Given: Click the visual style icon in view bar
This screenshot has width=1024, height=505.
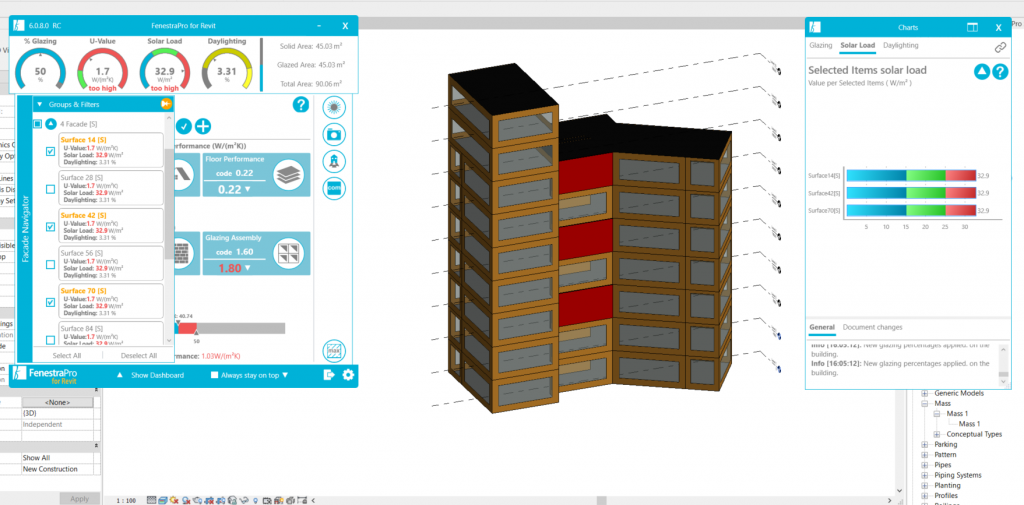Looking at the screenshot, I should (163, 500).
